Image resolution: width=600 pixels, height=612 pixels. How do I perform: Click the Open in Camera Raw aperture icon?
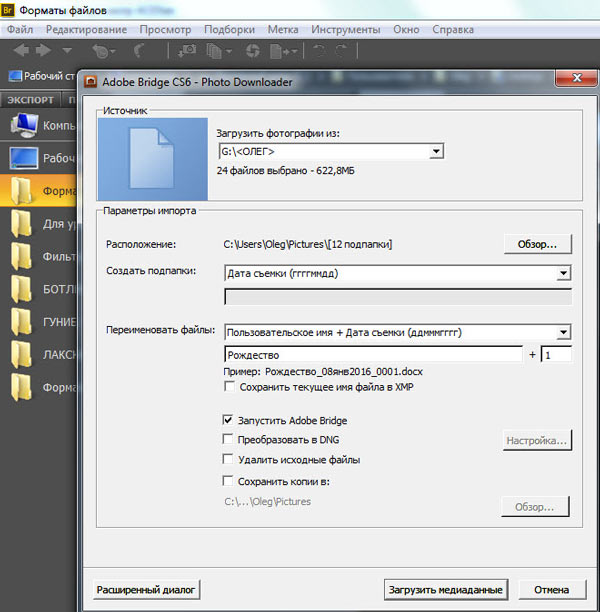[253, 51]
